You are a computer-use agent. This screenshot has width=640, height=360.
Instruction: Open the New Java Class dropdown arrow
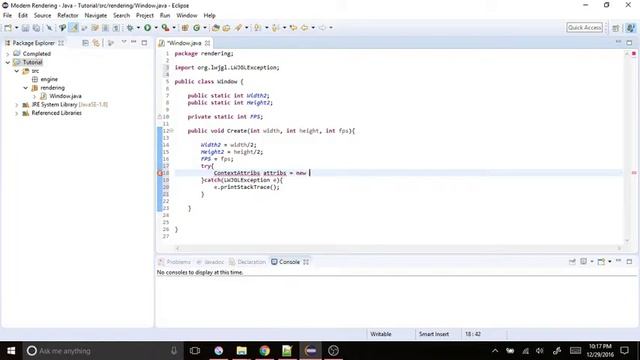point(205,28)
